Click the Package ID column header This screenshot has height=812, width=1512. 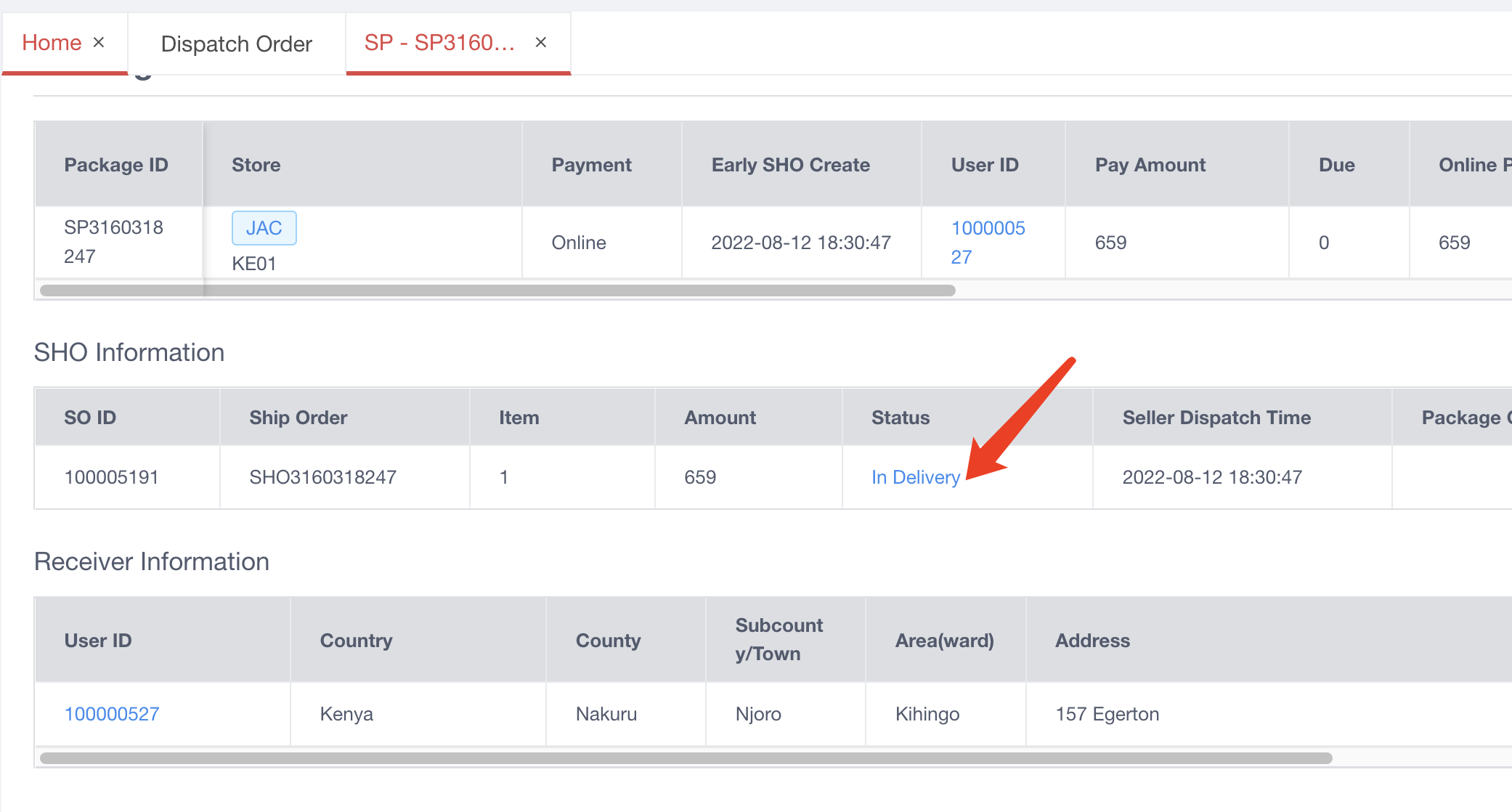[x=117, y=164]
